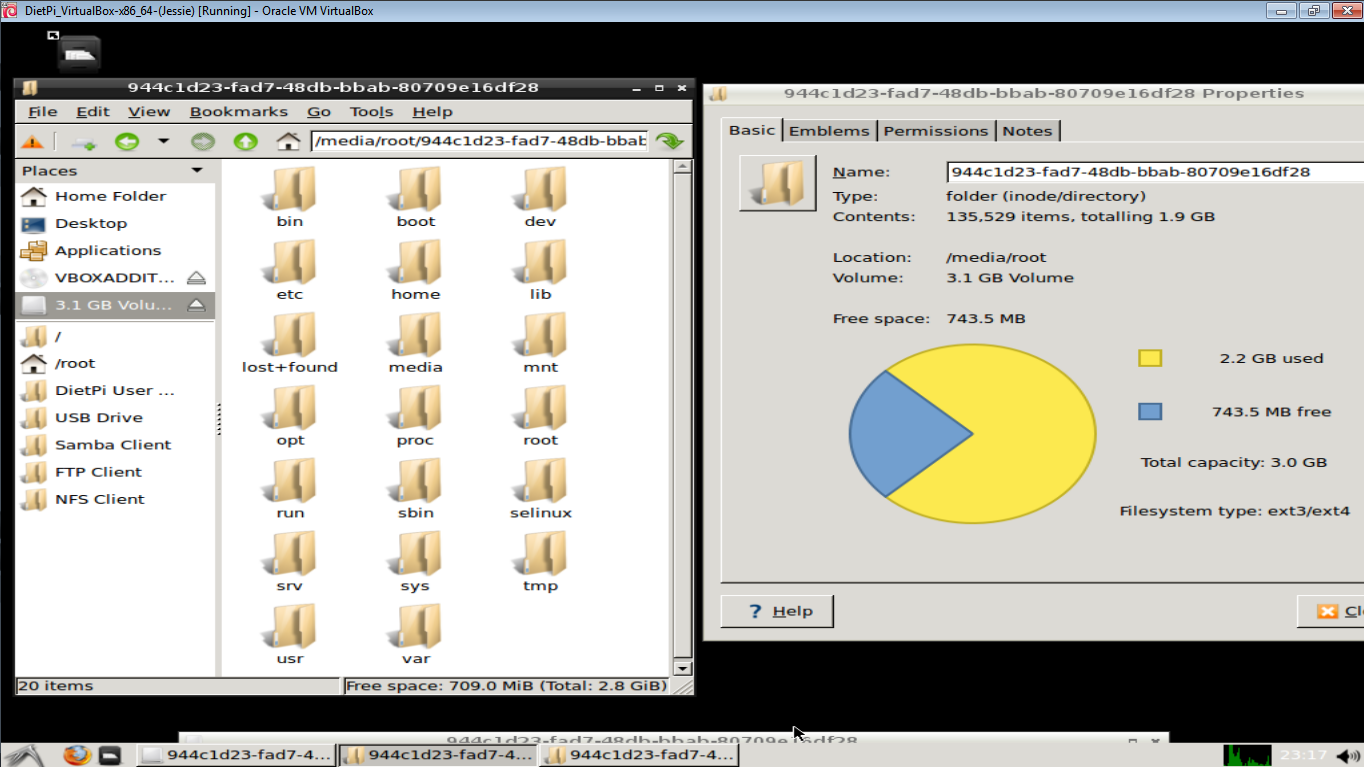Screen dimensions: 1364x767
Task: Switch to the Notes tab
Action: [1027, 131]
